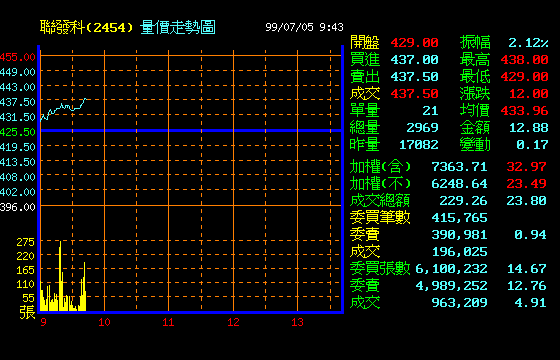Select the 455.00 upper limit price label
The image size is (560, 360).
[x=18, y=57]
